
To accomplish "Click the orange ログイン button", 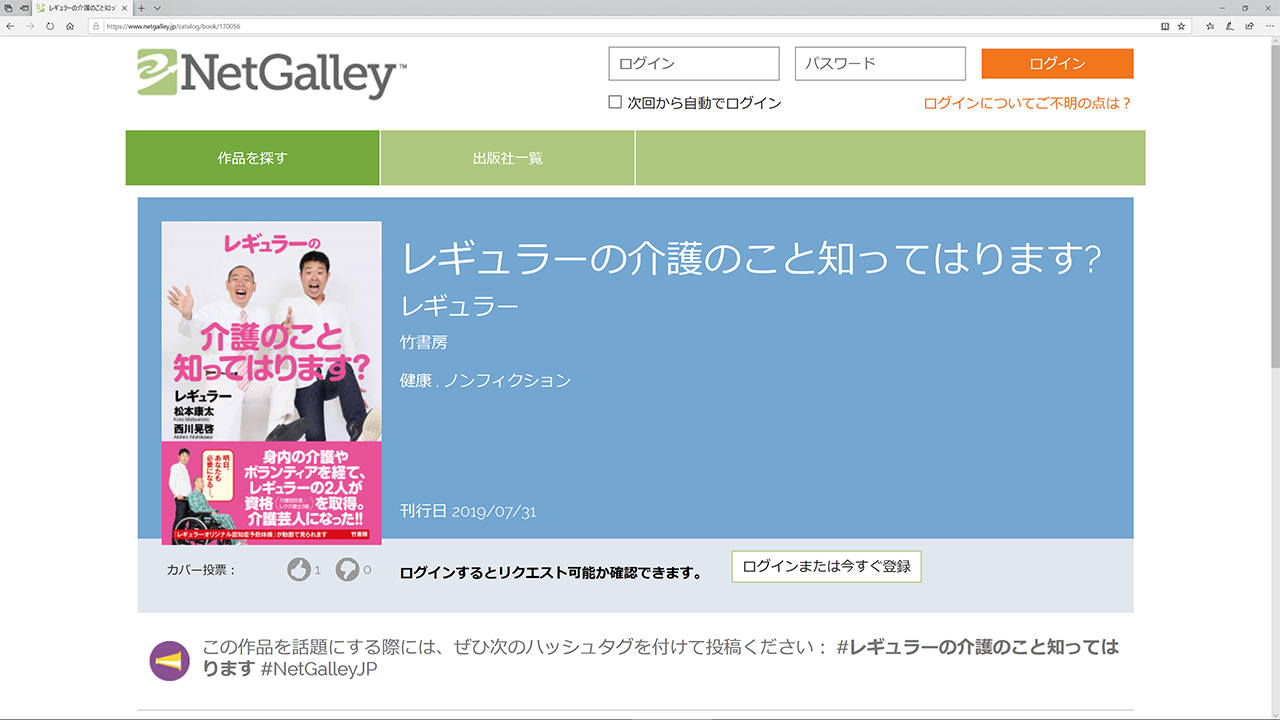I will coord(1057,63).
